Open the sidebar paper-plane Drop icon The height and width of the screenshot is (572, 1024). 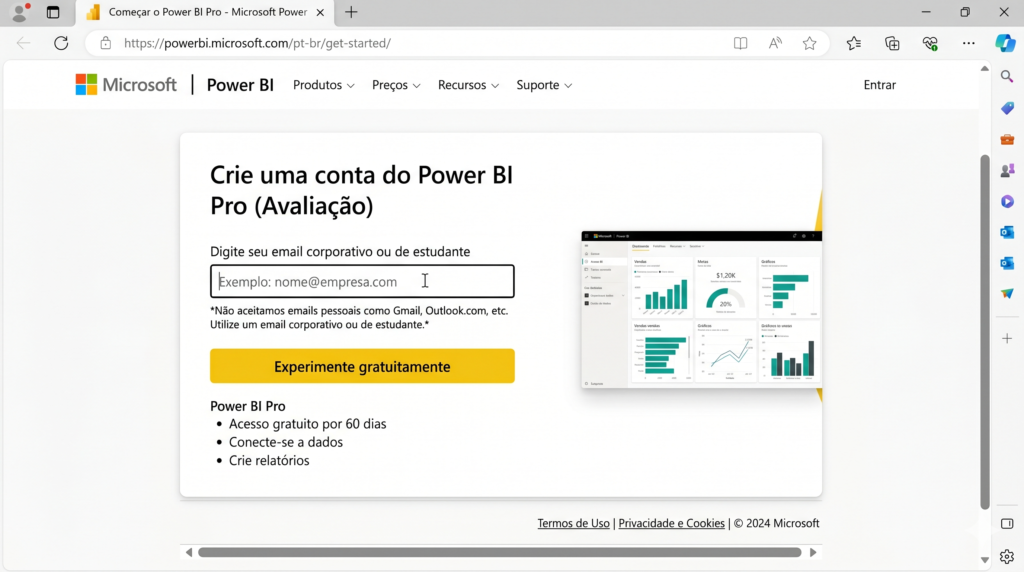coord(1007,294)
